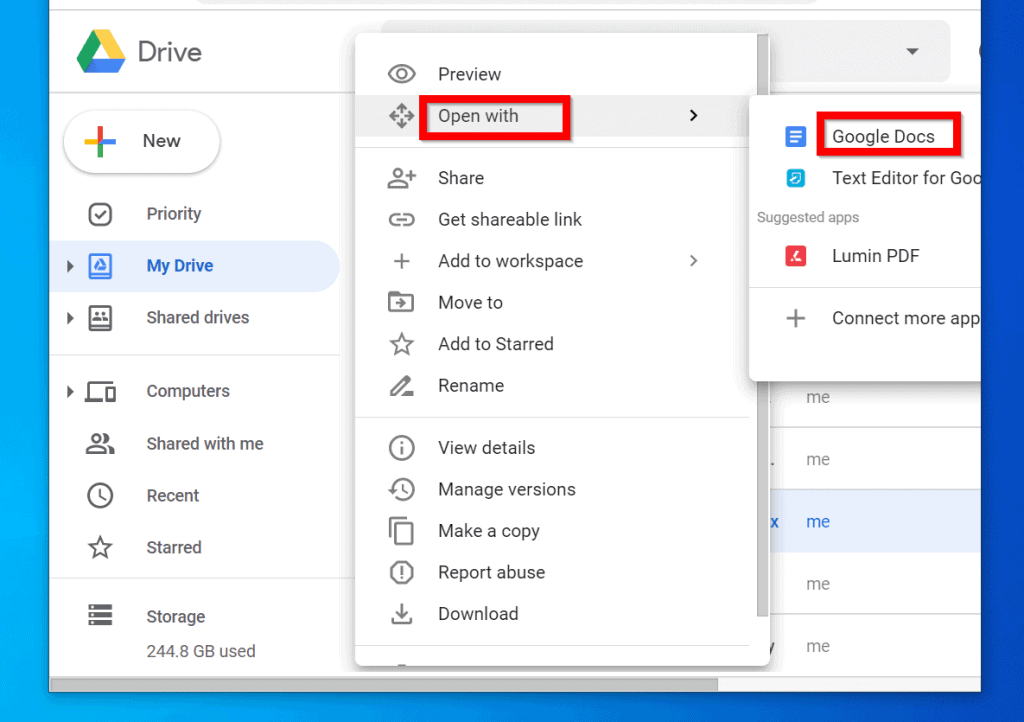Open My Drive in the sidebar
Screen dimensions: 1024x722
[195, 266]
